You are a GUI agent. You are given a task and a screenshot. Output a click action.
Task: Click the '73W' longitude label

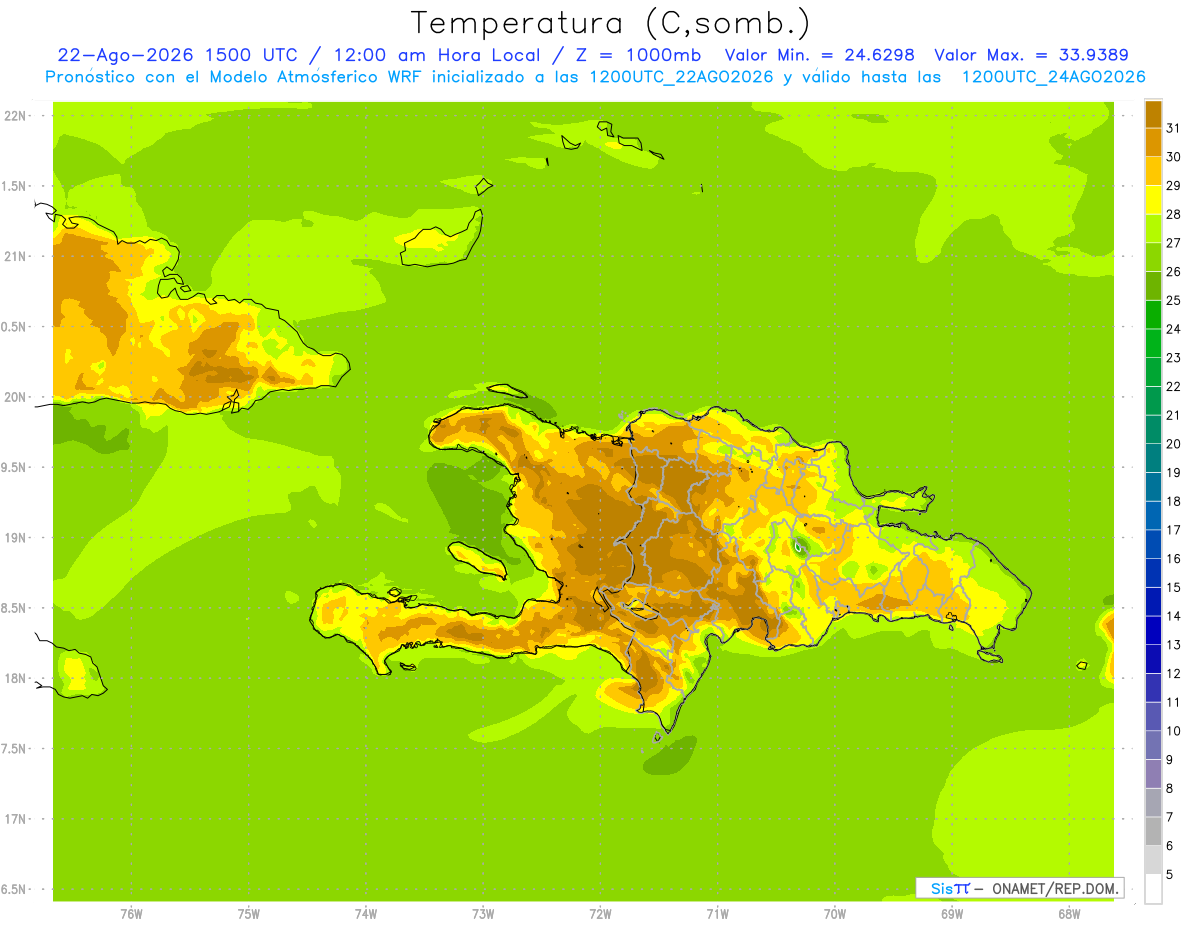pyautogui.click(x=483, y=914)
